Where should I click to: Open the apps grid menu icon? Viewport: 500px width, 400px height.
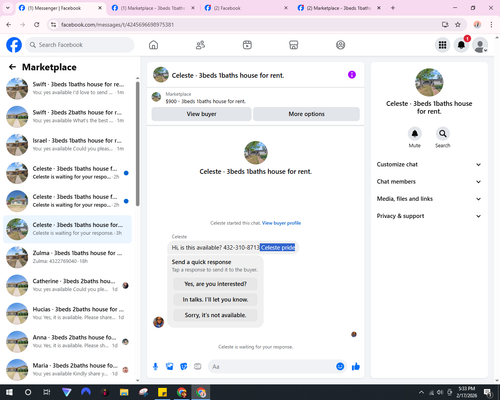tap(442, 45)
